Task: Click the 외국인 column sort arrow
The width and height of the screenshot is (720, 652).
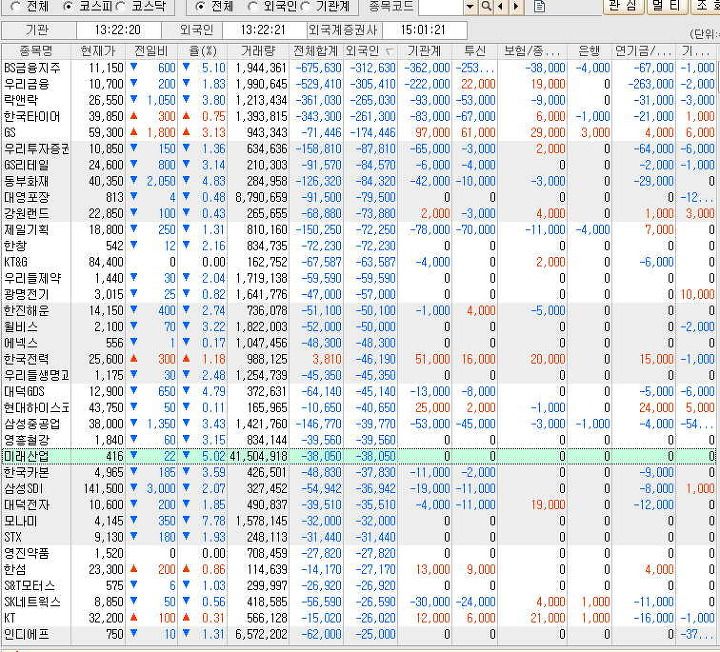Action: (x=388, y=51)
